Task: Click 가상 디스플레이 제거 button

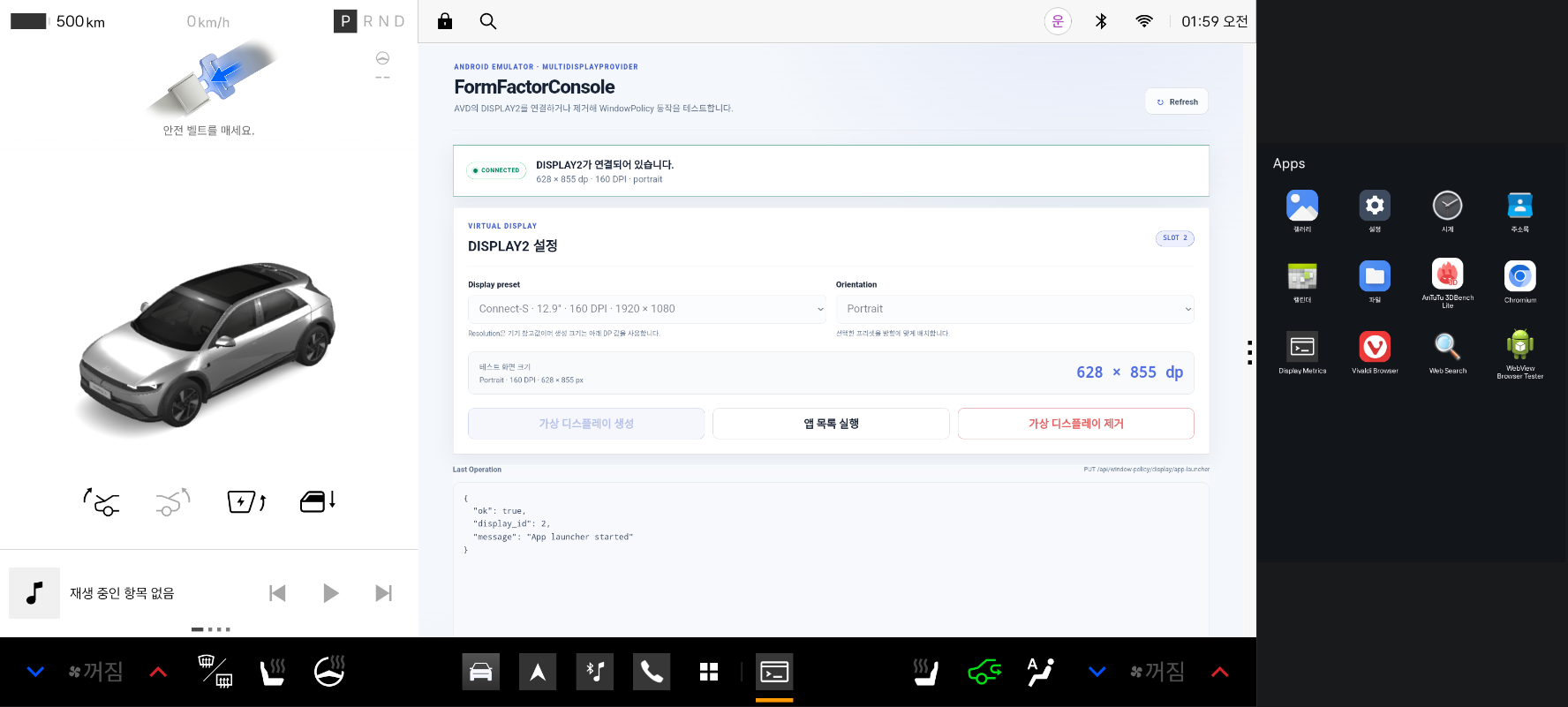Action: click(x=1076, y=424)
